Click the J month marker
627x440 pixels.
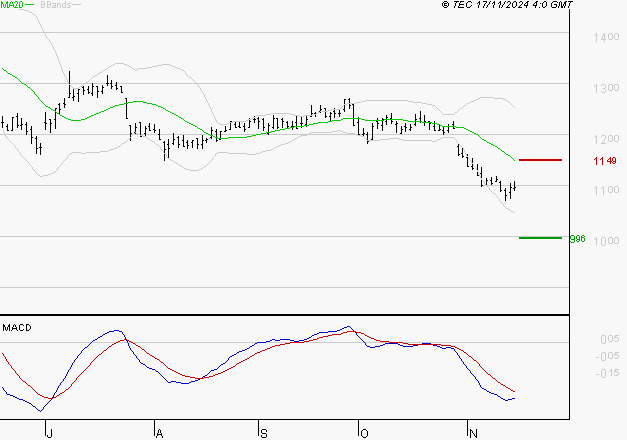(x=49, y=434)
